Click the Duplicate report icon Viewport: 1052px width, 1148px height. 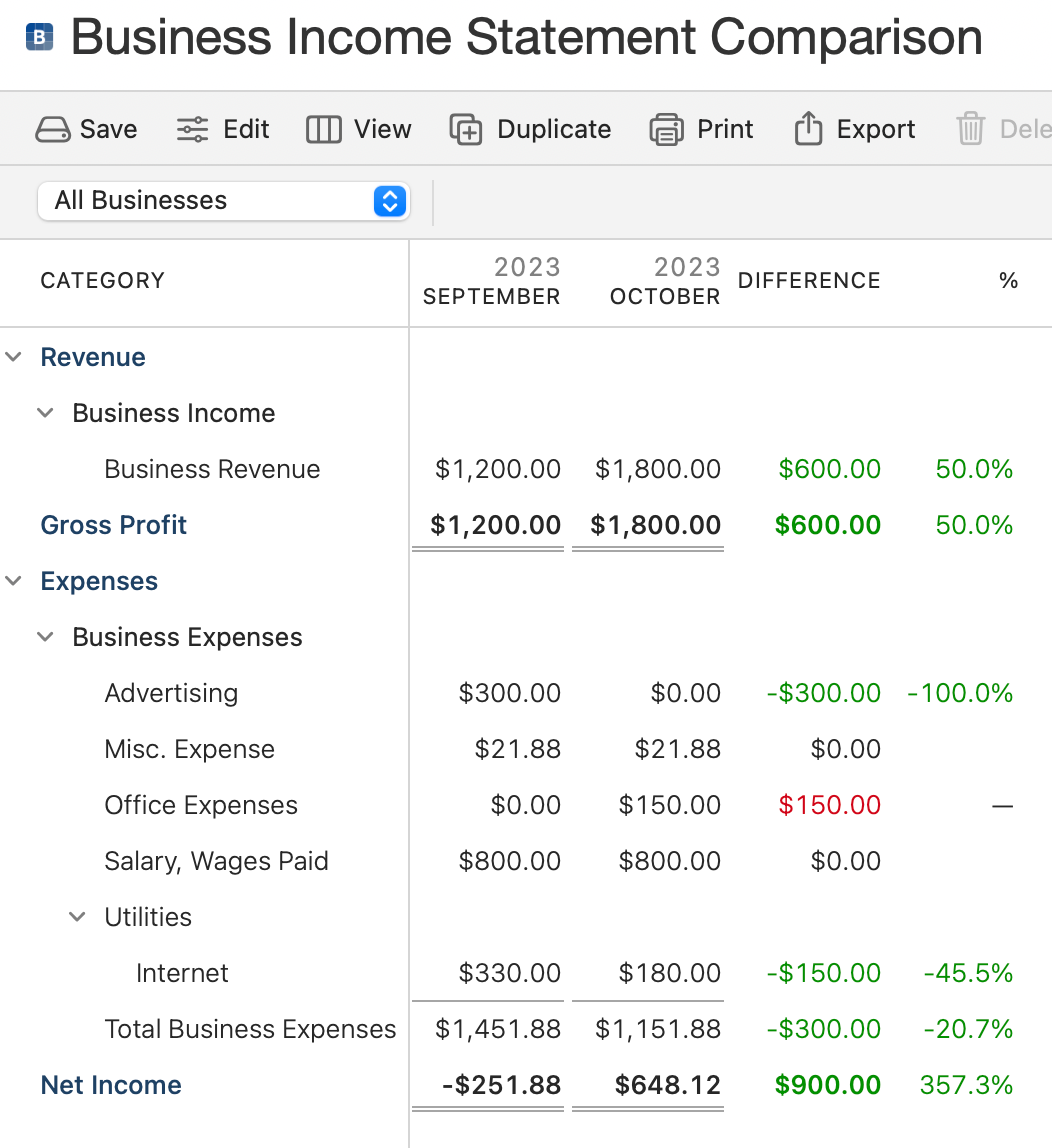click(x=466, y=130)
